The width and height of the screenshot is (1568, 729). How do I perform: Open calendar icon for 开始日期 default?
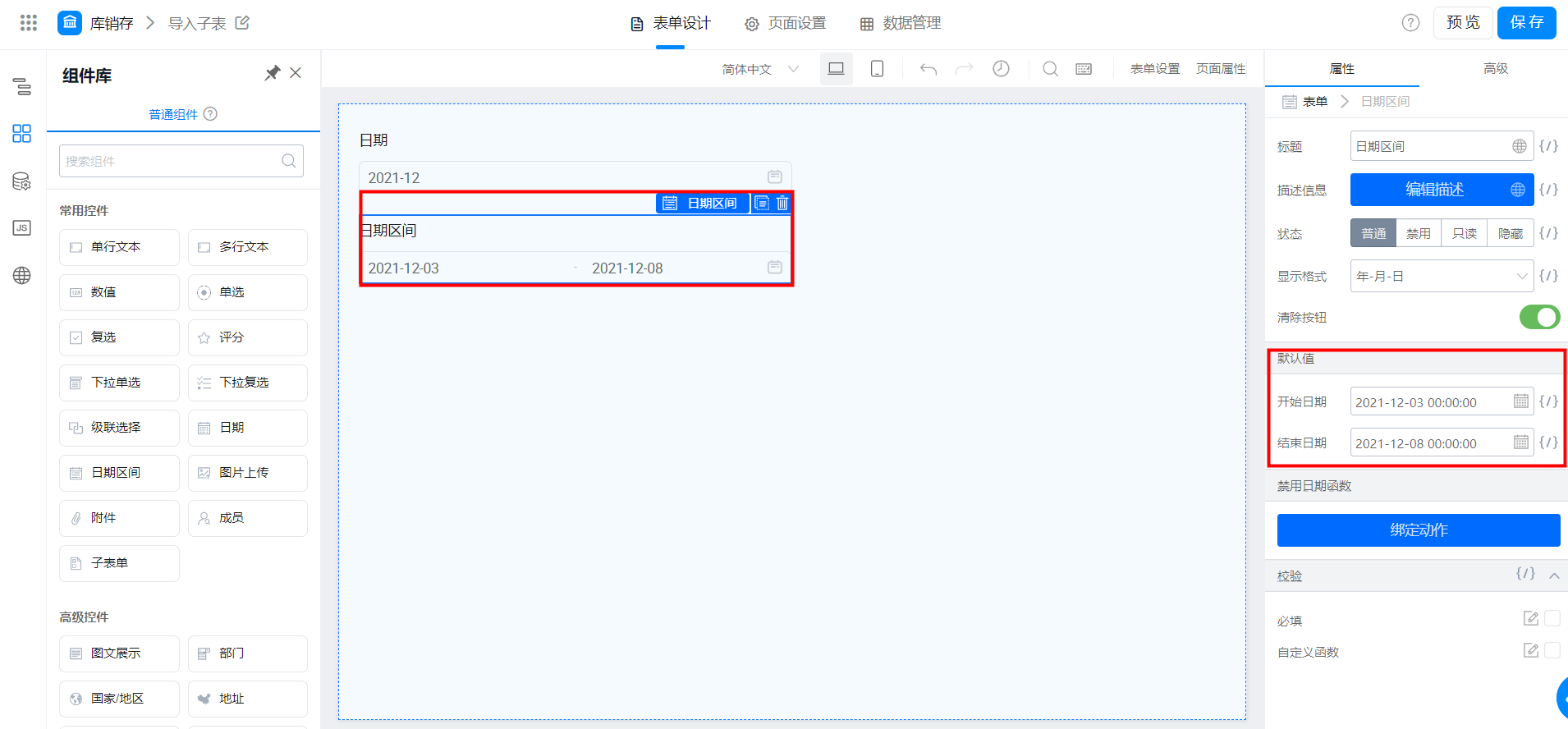click(1521, 401)
